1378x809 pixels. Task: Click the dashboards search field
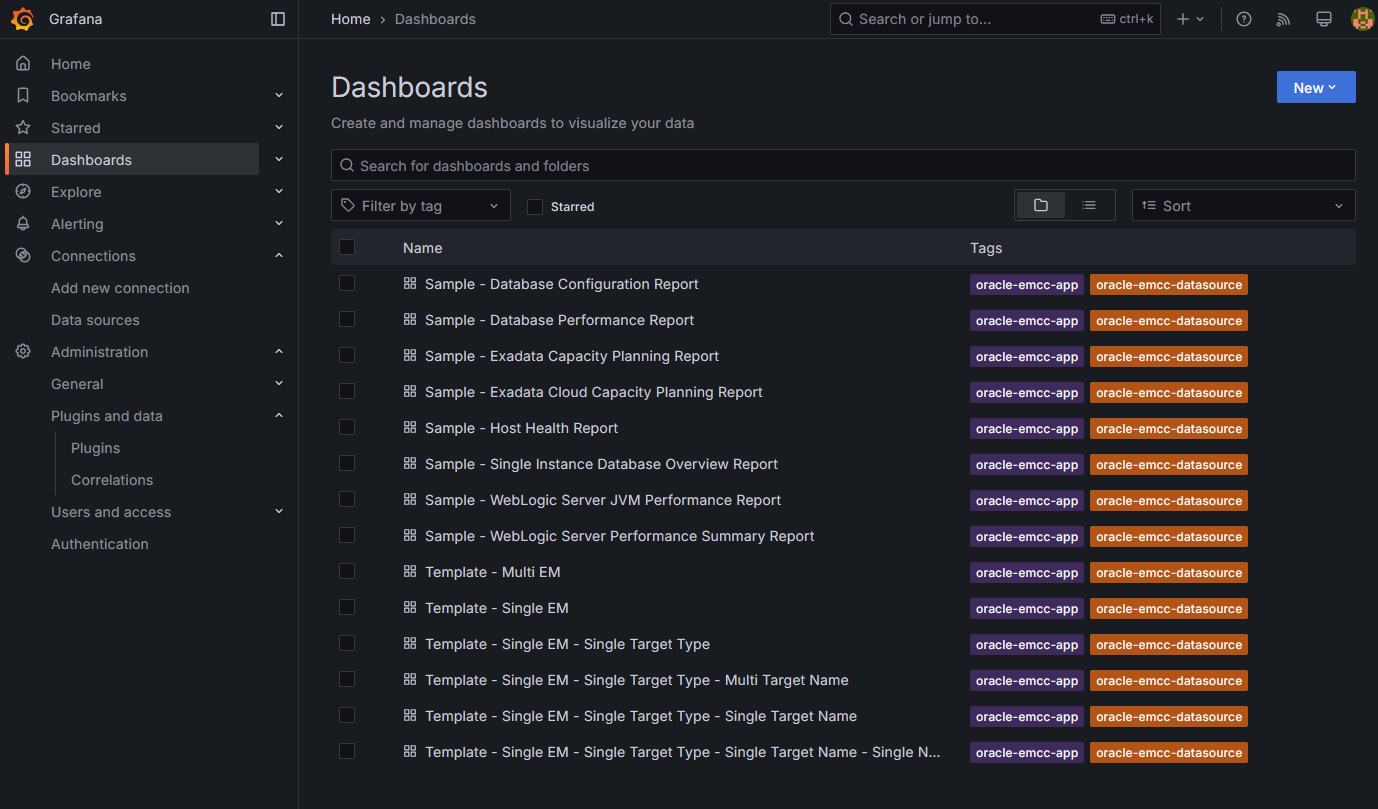point(843,165)
